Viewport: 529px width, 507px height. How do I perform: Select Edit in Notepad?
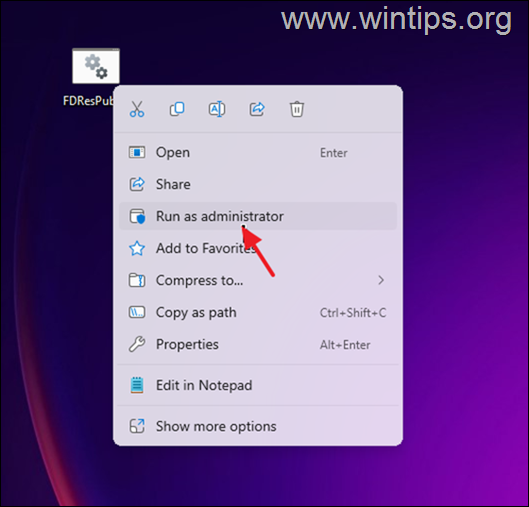258,385
